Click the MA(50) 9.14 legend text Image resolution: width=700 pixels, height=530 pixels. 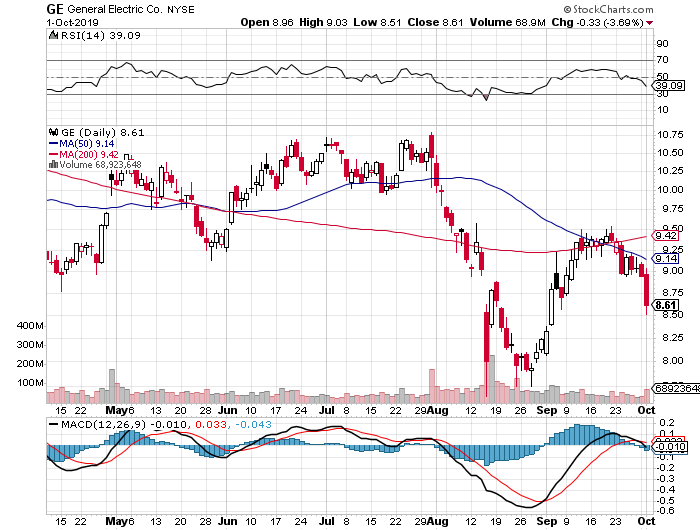click(x=87, y=143)
